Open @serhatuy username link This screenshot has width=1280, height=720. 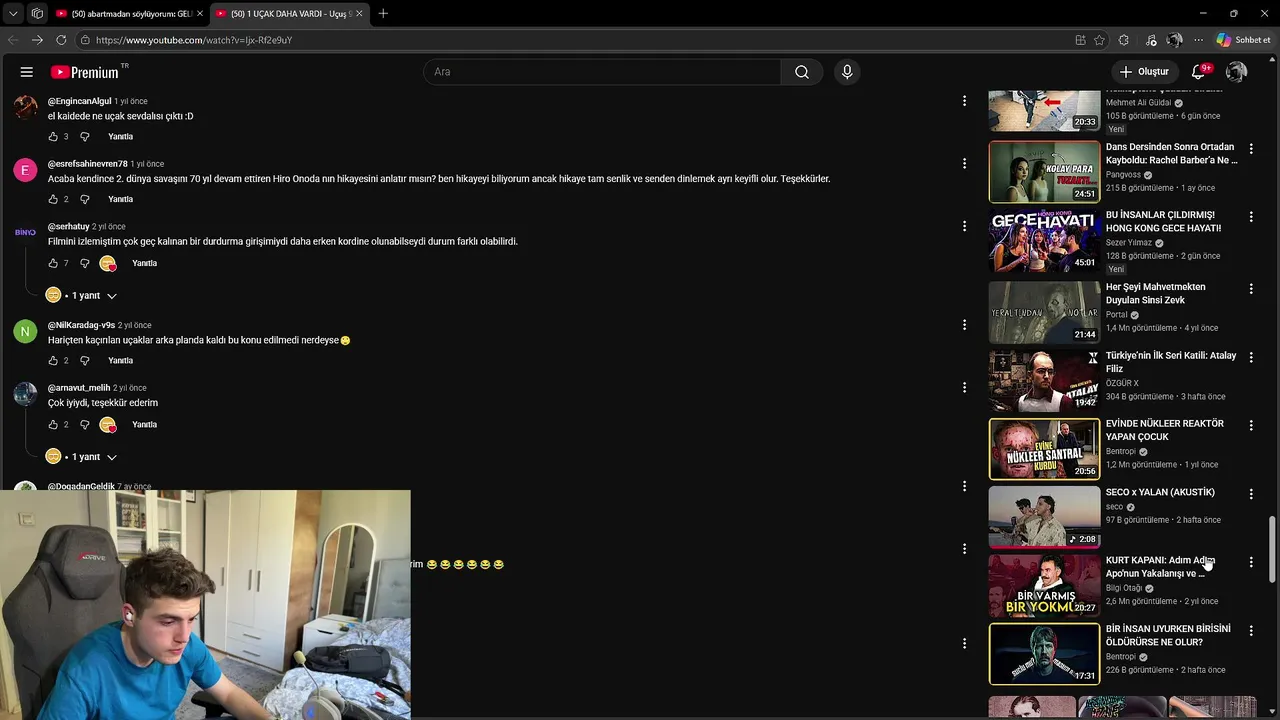(x=69, y=227)
